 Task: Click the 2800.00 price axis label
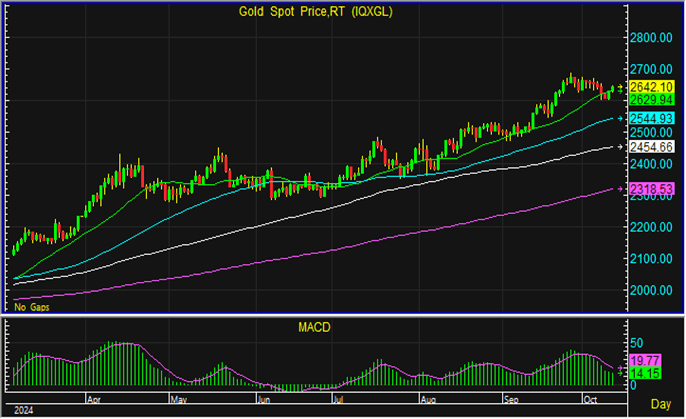point(650,38)
